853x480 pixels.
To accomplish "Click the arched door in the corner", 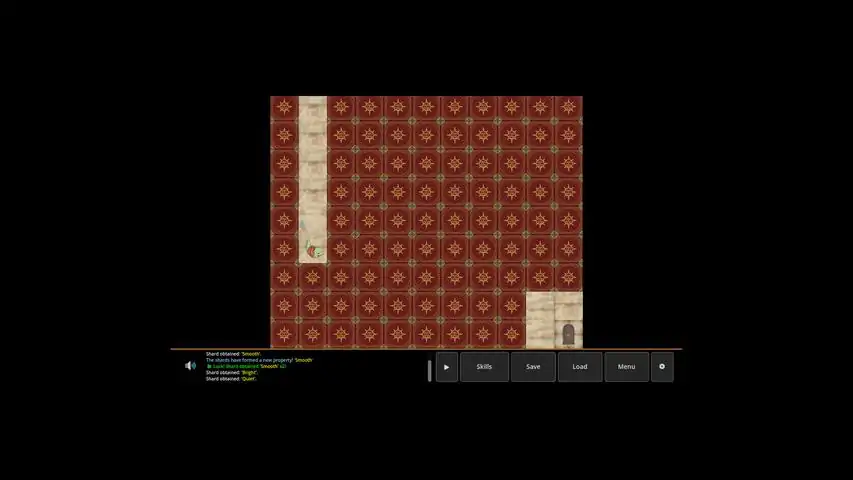I will pos(568,334).
